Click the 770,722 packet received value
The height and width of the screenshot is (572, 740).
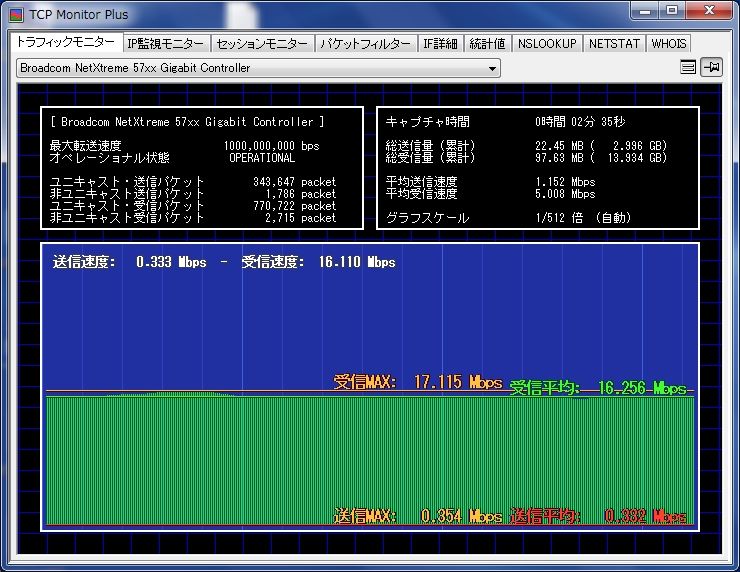pos(294,206)
